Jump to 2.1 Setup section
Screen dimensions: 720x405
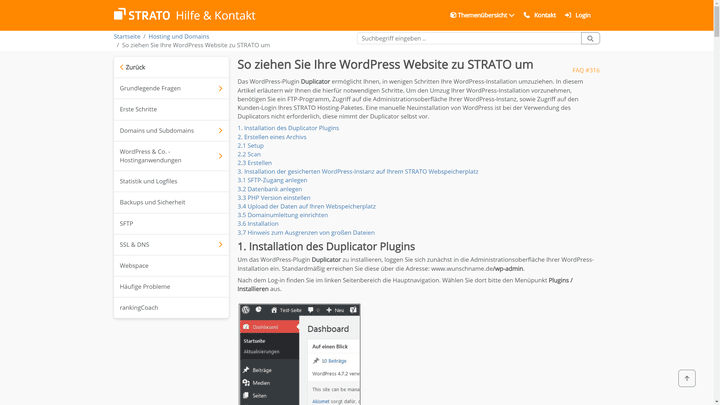point(250,146)
